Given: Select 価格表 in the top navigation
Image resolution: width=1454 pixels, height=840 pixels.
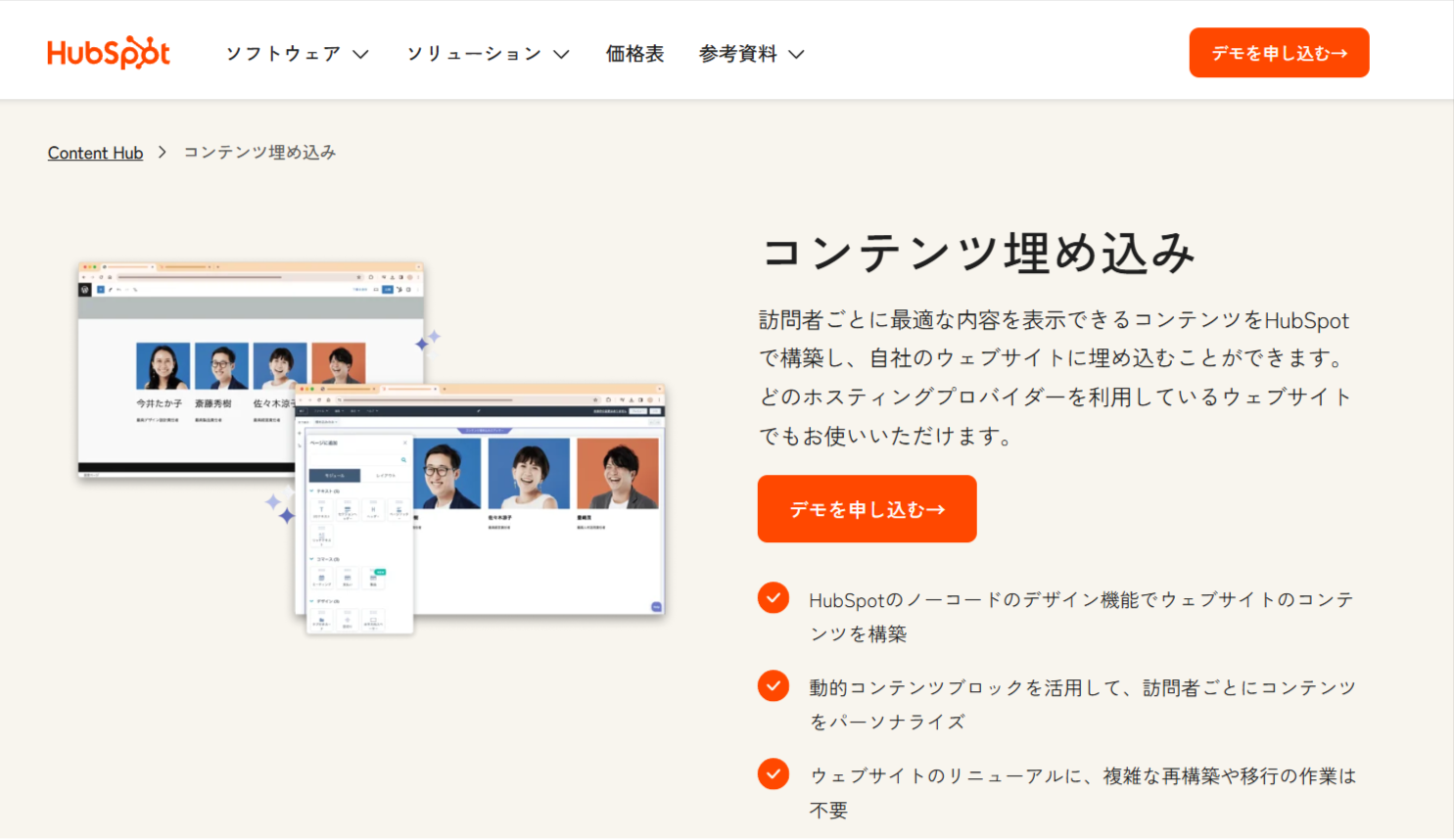Looking at the screenshot, I should click(634, 54).
